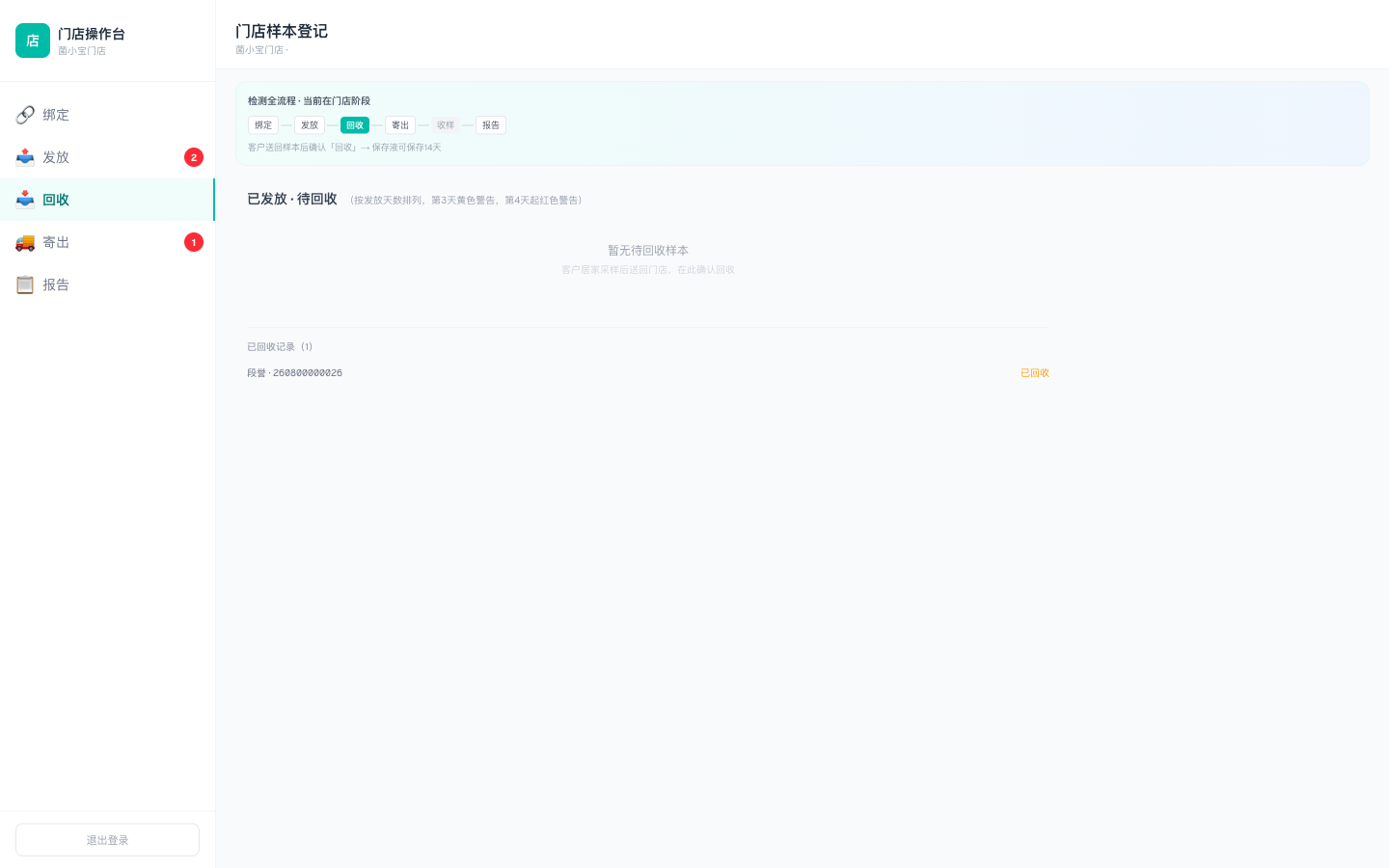Click the inbox icon beside 回收

(25, 200)
